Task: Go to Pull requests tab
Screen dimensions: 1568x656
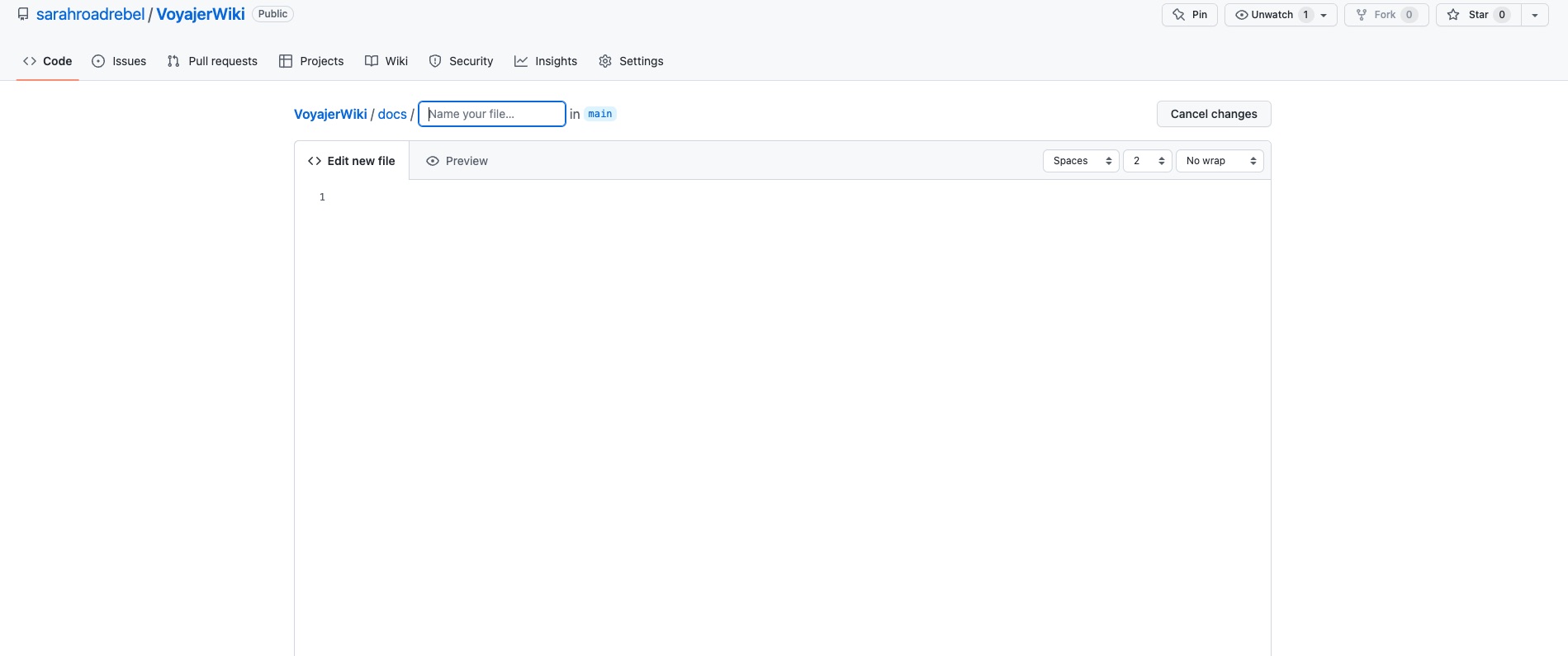Action: 212,61
